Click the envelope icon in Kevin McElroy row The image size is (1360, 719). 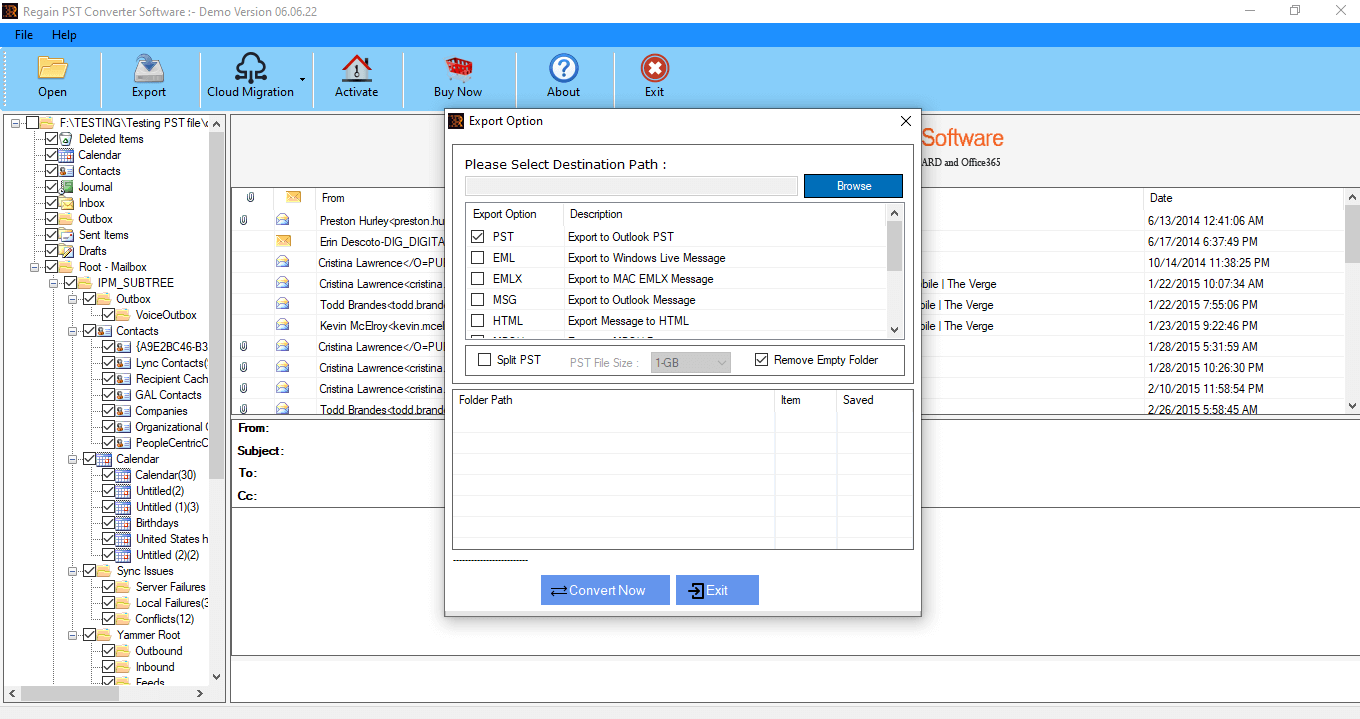coord(283,325)
